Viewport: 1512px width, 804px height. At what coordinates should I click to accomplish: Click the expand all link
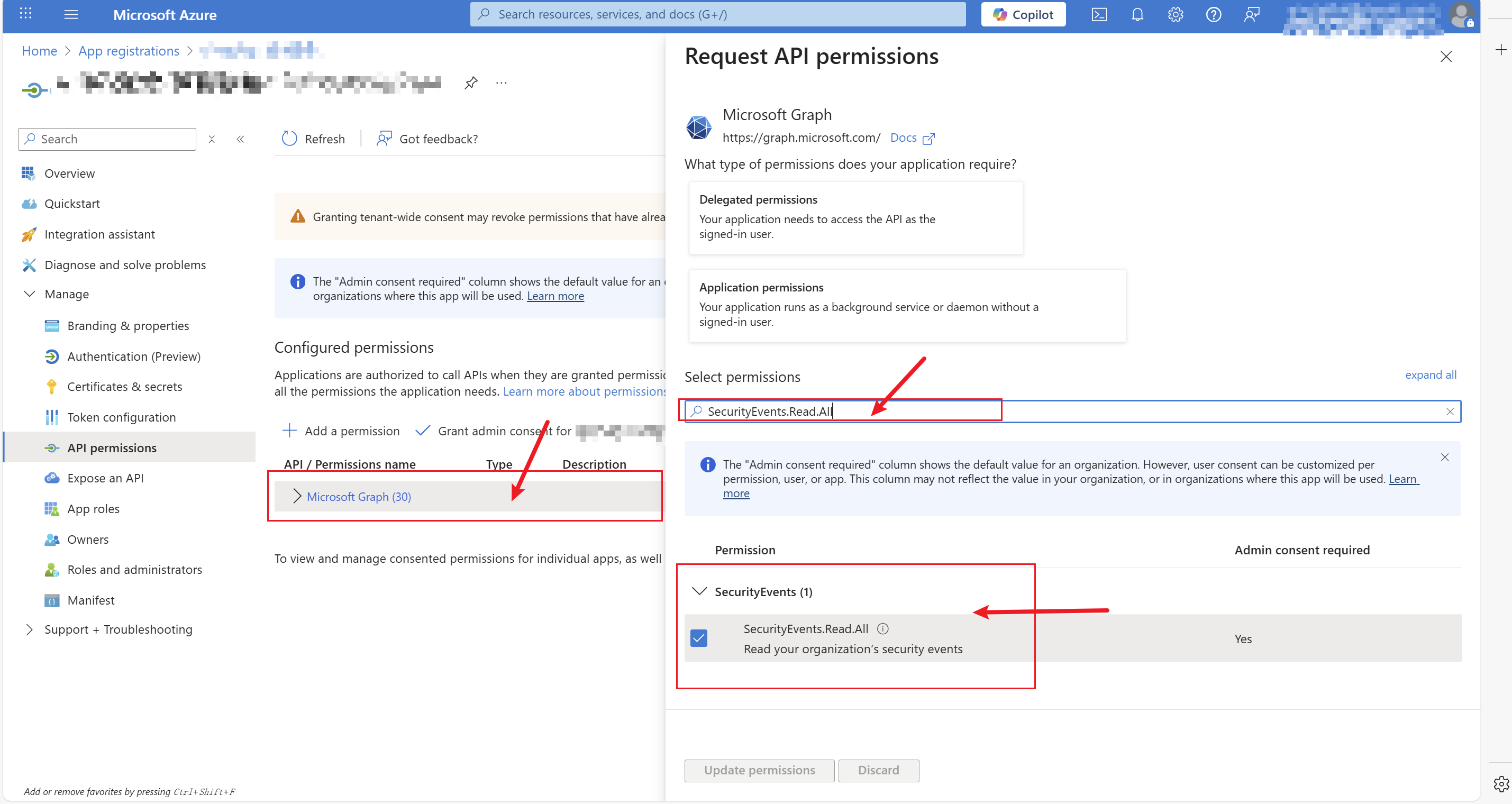1430,375
